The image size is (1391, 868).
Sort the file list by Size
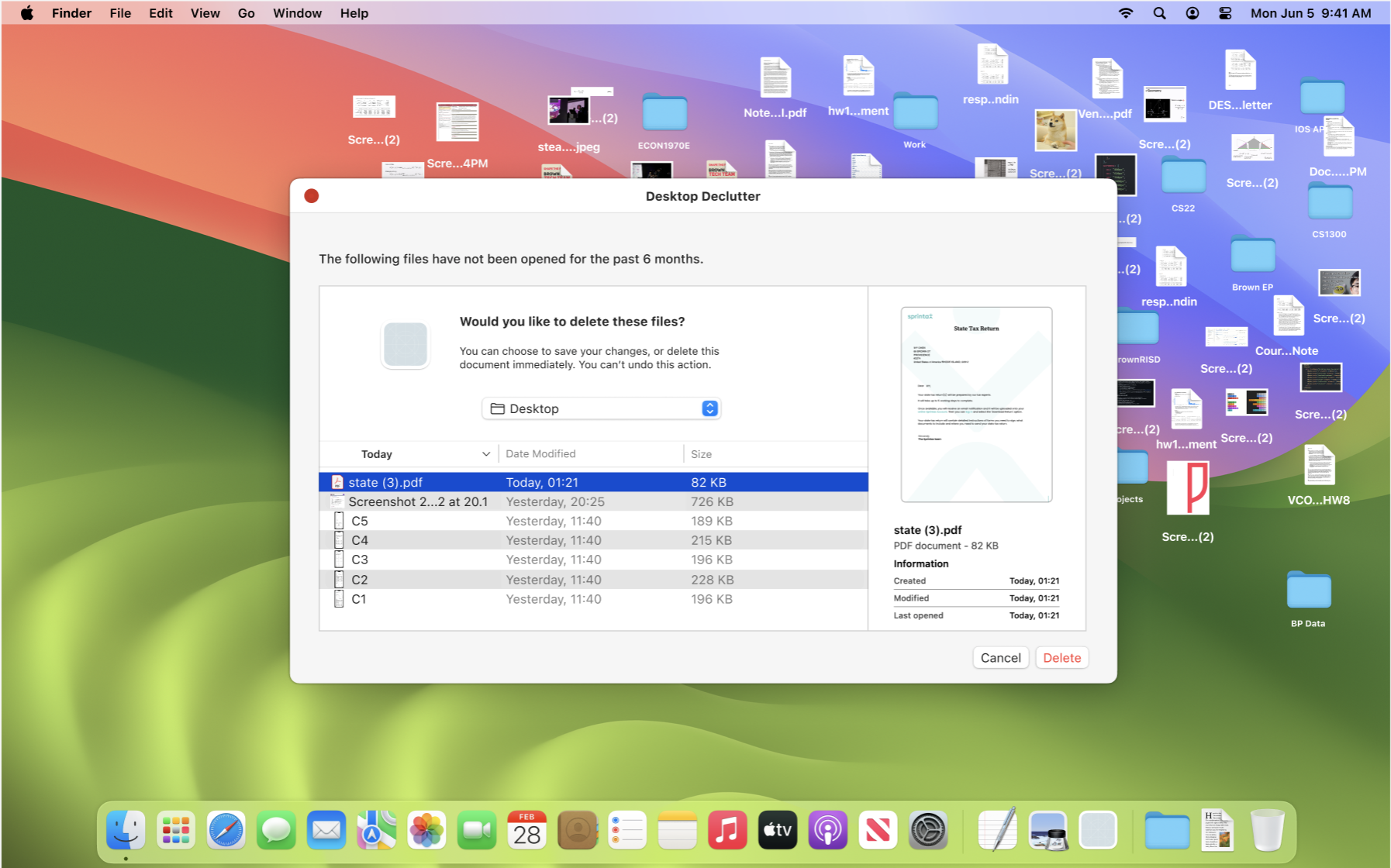point(701,454)
